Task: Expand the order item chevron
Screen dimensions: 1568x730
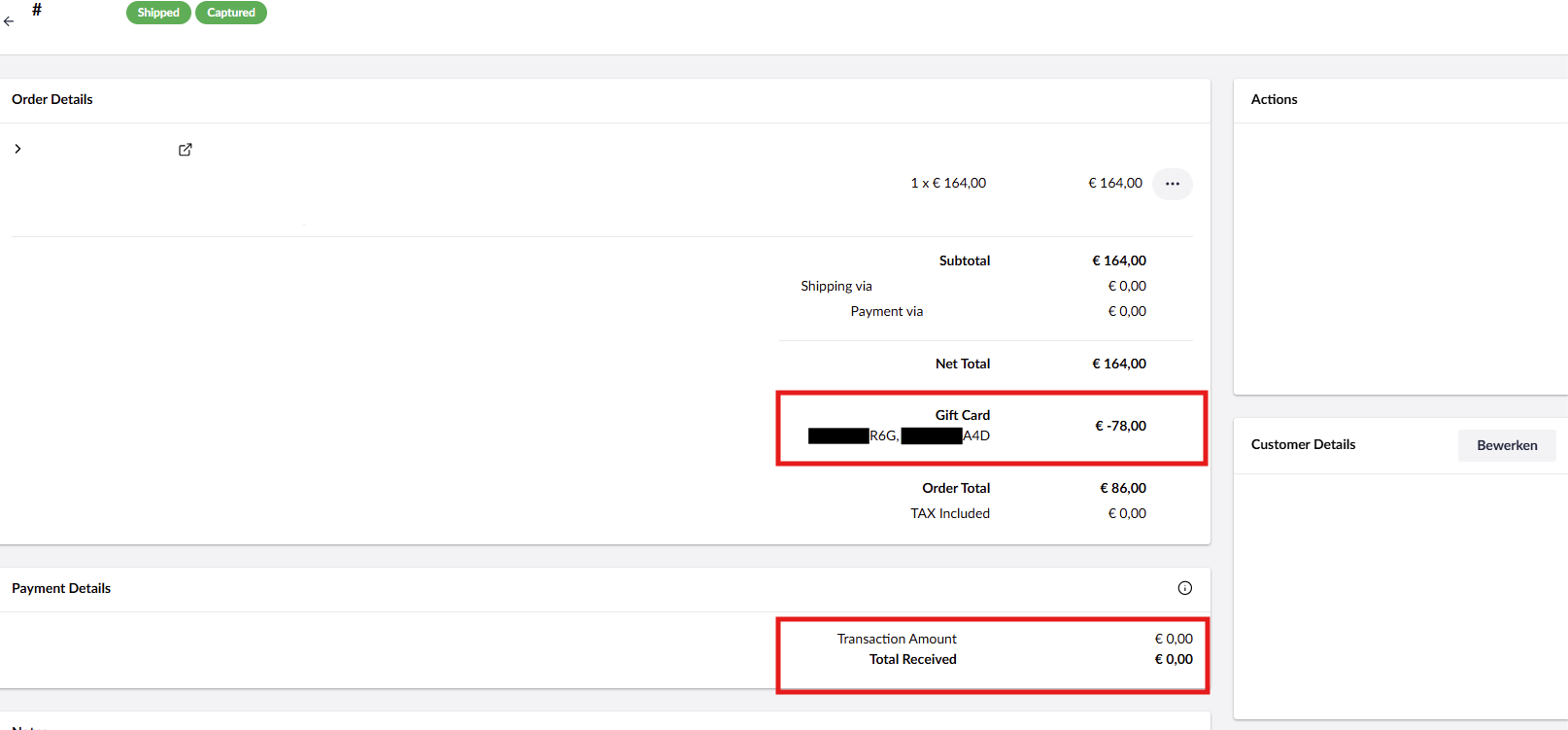Action: click(17, 149)
